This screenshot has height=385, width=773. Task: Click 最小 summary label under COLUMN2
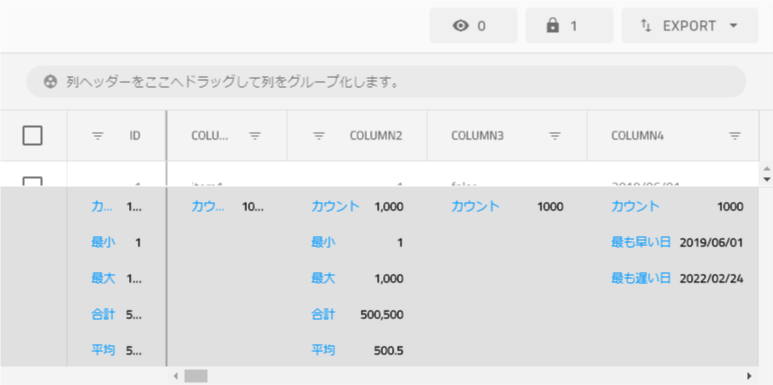(x=323, y=243)
